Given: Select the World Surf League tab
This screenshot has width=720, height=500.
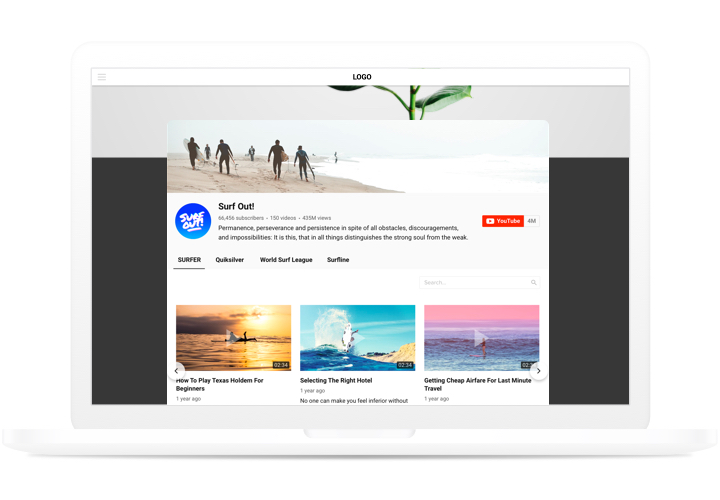Looking at the screenshot, I should 286,260.
